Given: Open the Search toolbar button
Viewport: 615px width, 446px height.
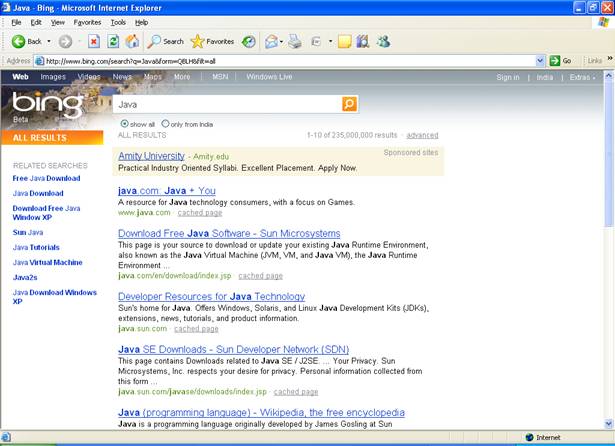Looking at the screenshot, I should [165, 41].
